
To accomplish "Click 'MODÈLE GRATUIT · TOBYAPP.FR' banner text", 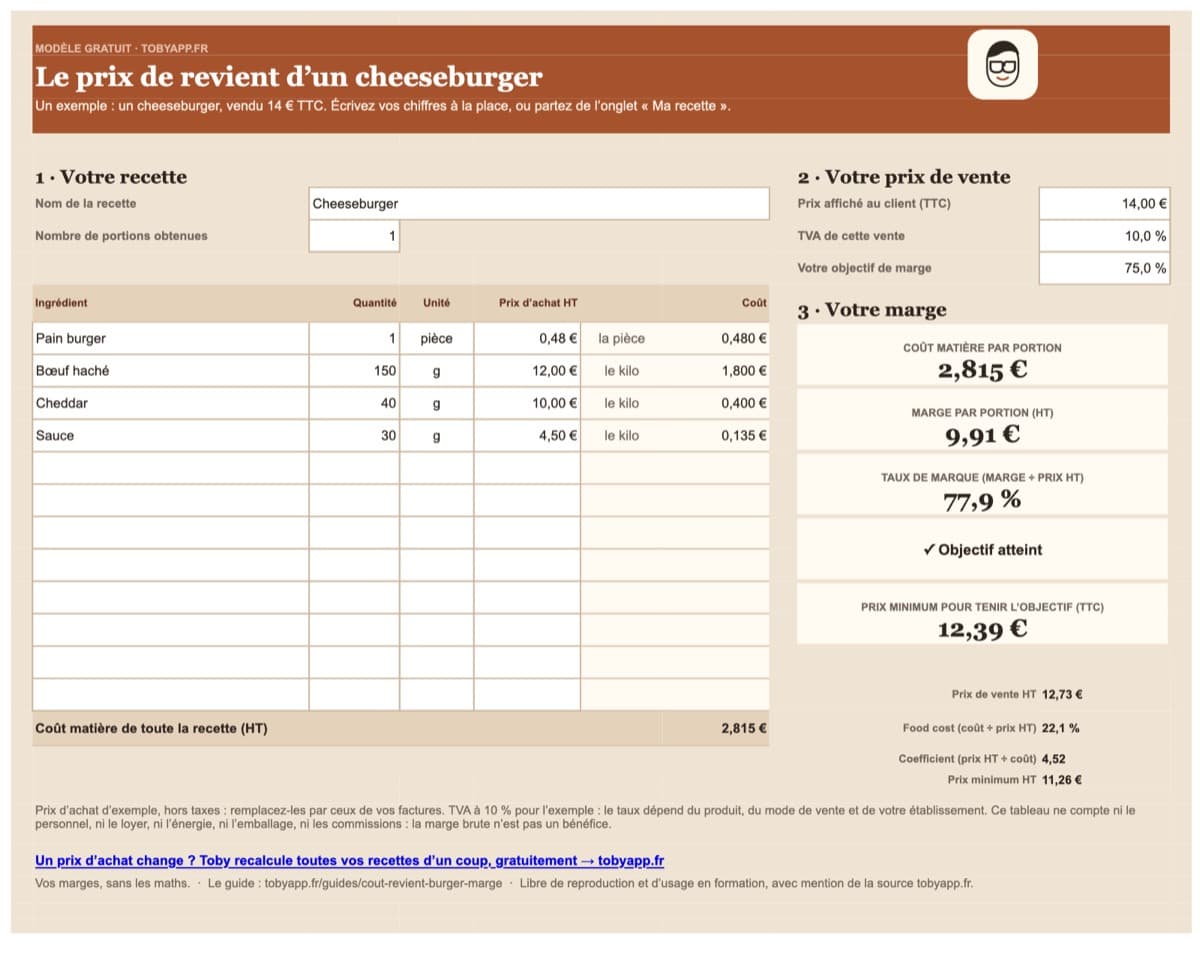I will [121, 48].
